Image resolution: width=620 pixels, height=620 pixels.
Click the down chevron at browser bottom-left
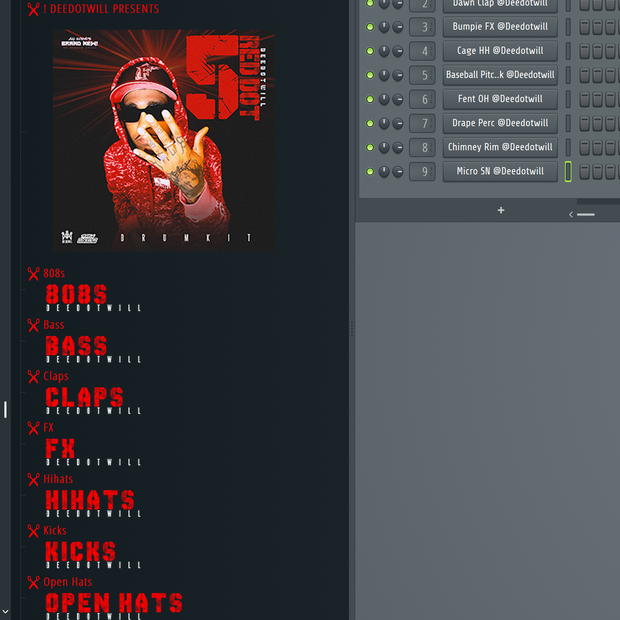6,611
